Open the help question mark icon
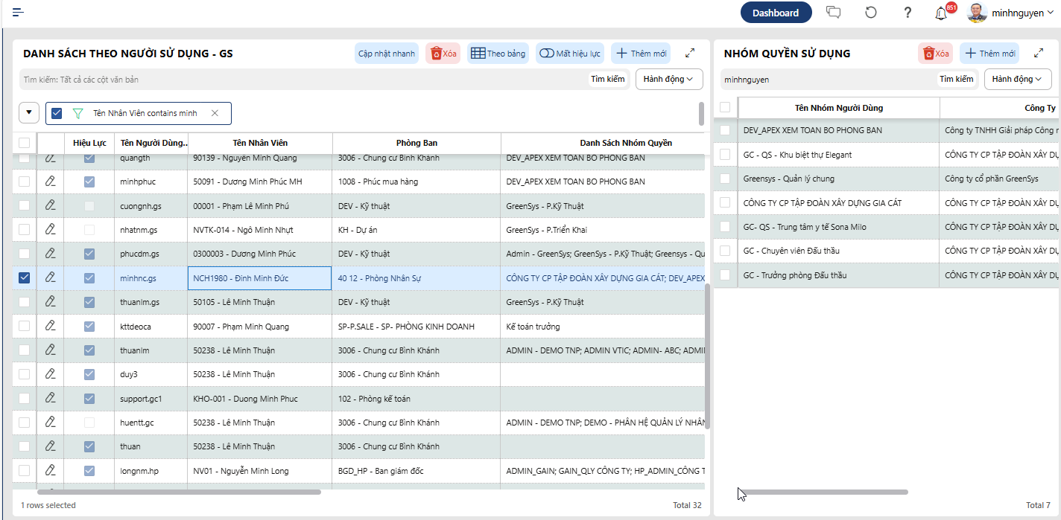1061x520 pixels. pyautogui.click(x=908, y=12)
